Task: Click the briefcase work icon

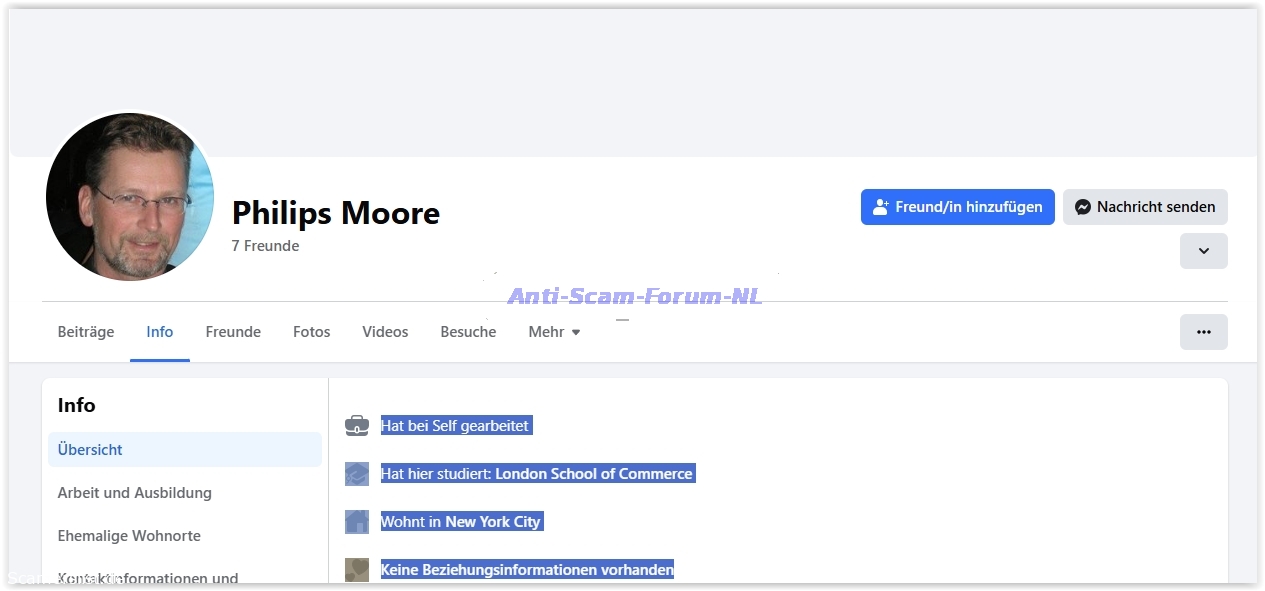Action: (357, 426)
